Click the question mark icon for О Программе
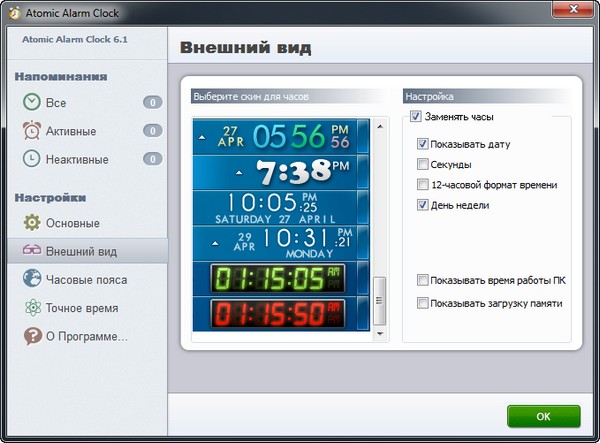Viewport: 600px width, 443px height. [32, 336]
